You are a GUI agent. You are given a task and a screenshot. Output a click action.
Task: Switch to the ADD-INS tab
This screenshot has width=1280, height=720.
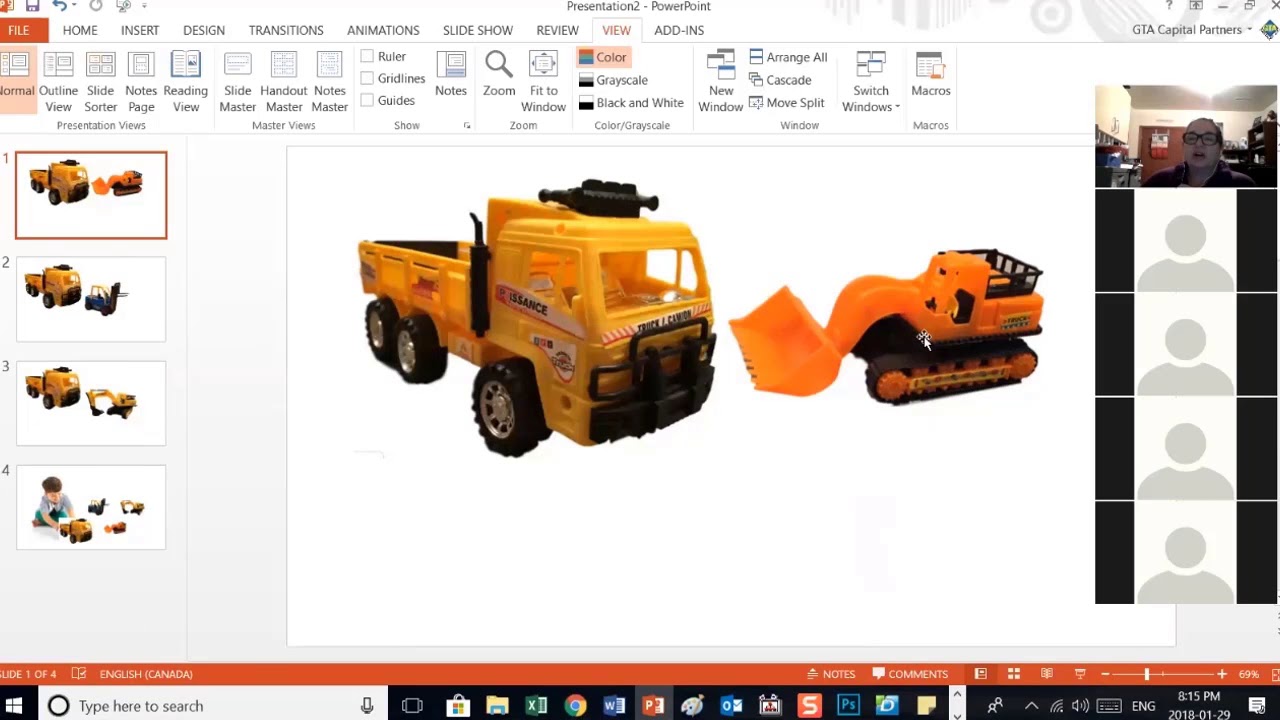(x=679, y=31)
